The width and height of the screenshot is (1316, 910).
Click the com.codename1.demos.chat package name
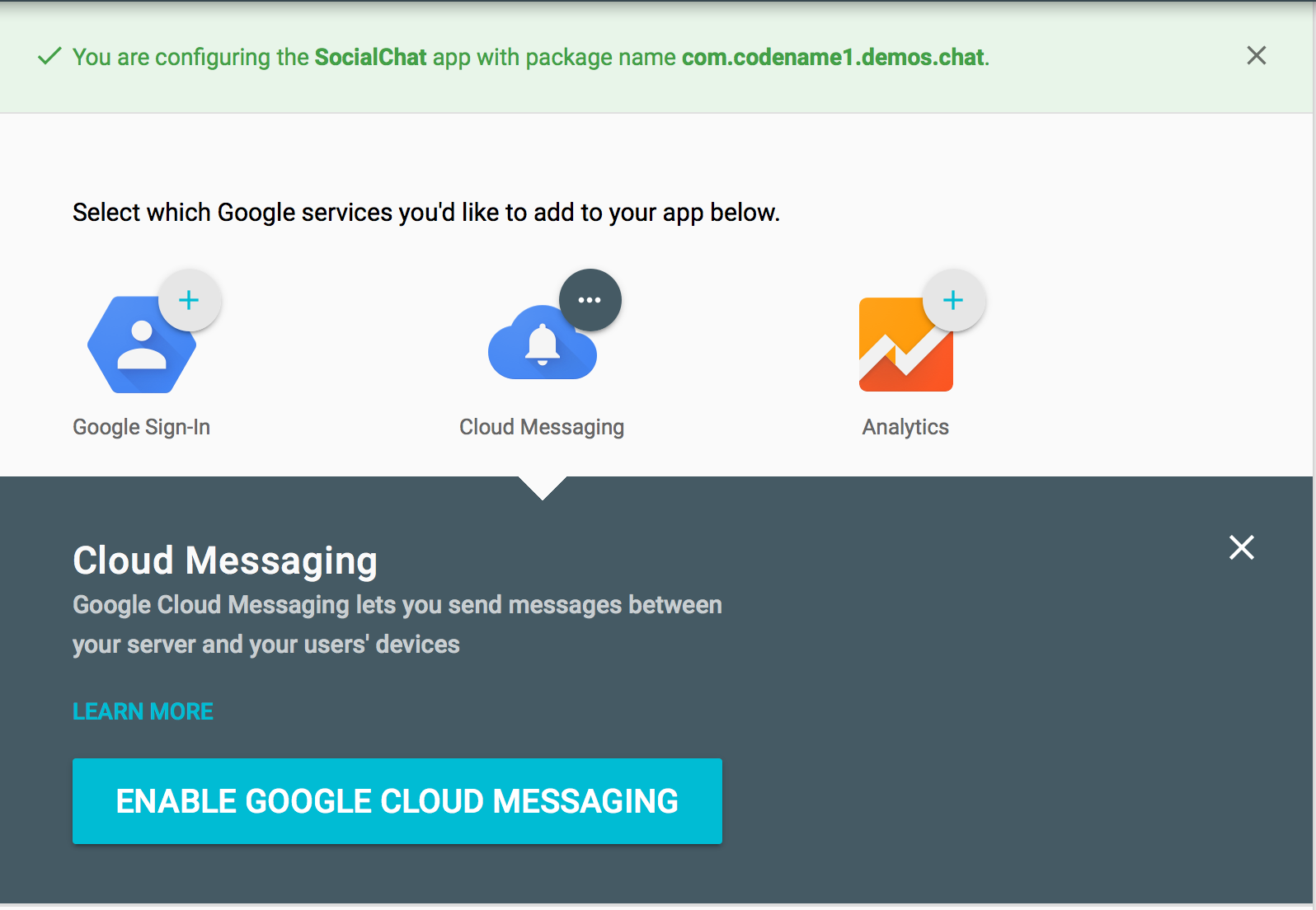pos(833,57)
